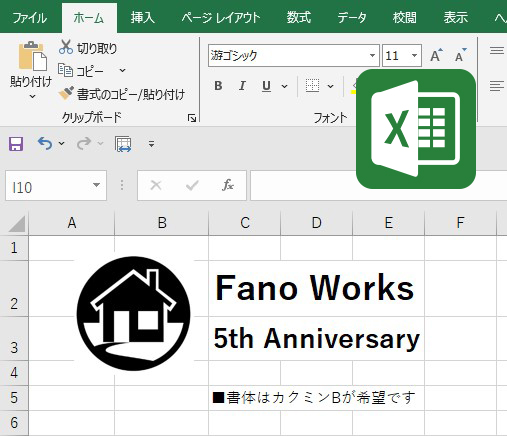
Task: Expand the Paste options arrow
Action: point(32,97)
